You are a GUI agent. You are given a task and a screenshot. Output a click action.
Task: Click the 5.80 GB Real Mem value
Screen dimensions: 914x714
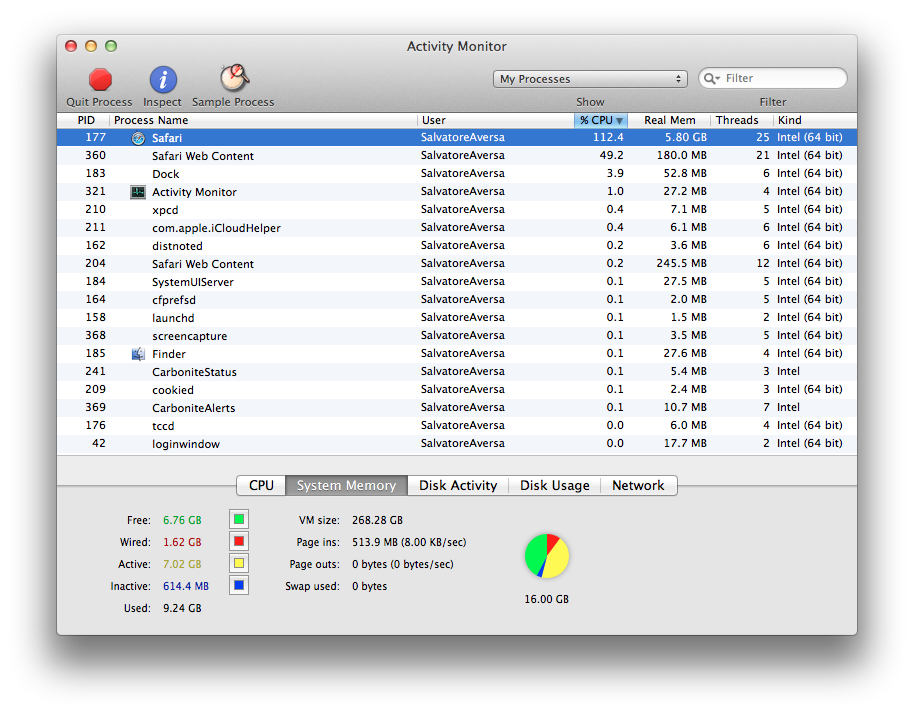click(x=686, y=138)
